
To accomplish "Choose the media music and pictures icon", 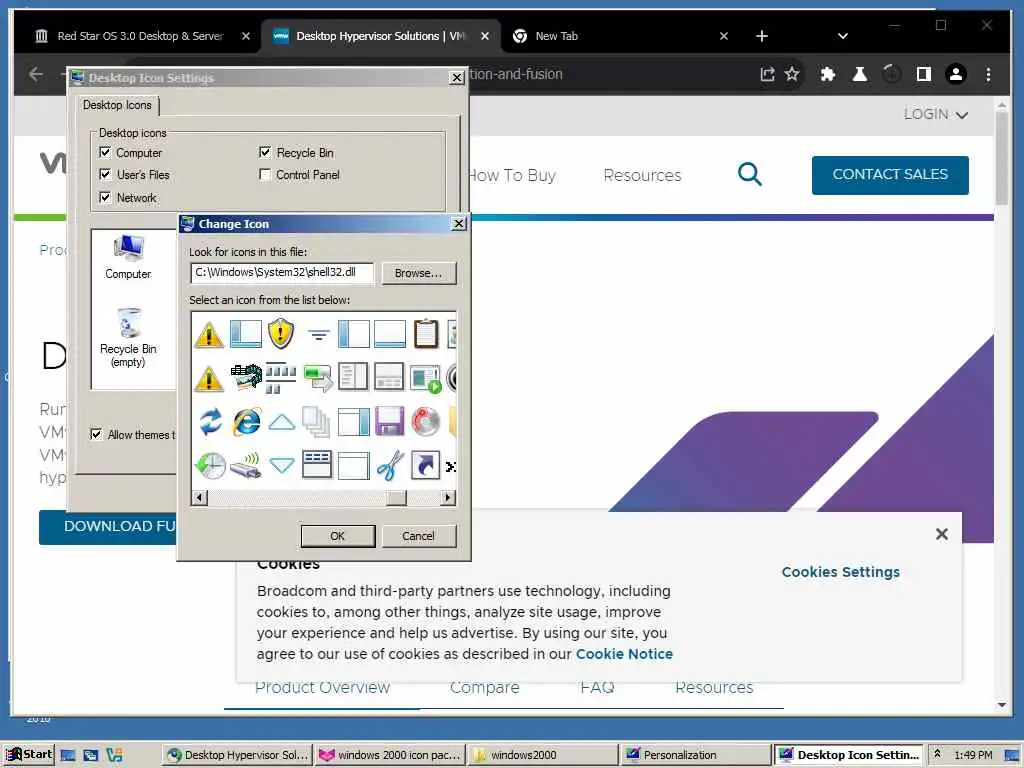I will tap(246, 377).
